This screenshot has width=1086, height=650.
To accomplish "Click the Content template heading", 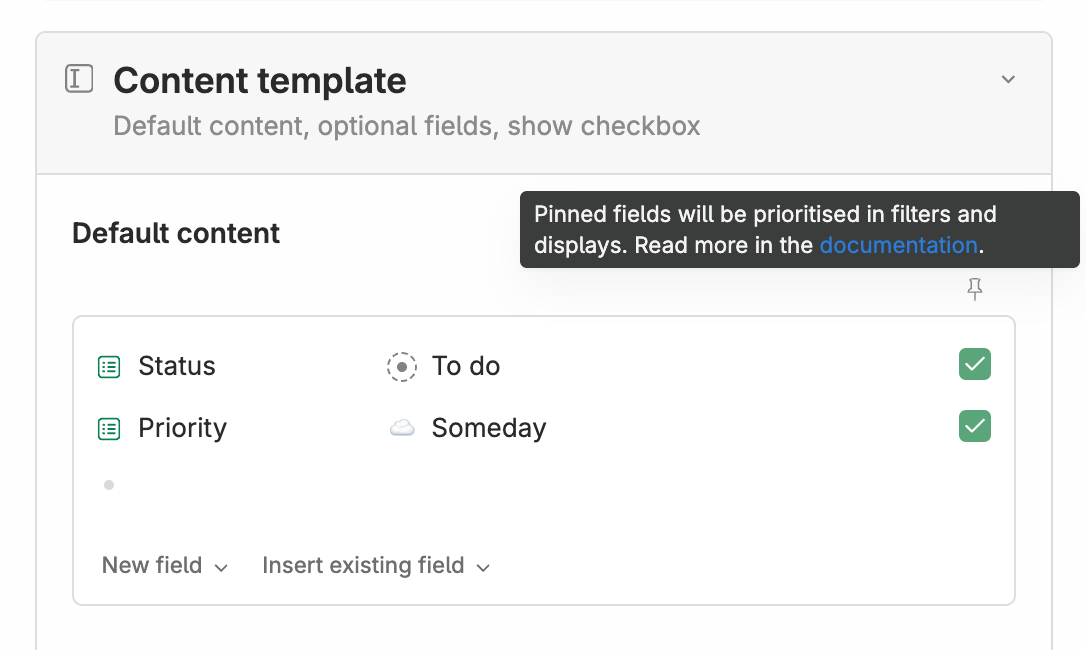I will [260, 81].
